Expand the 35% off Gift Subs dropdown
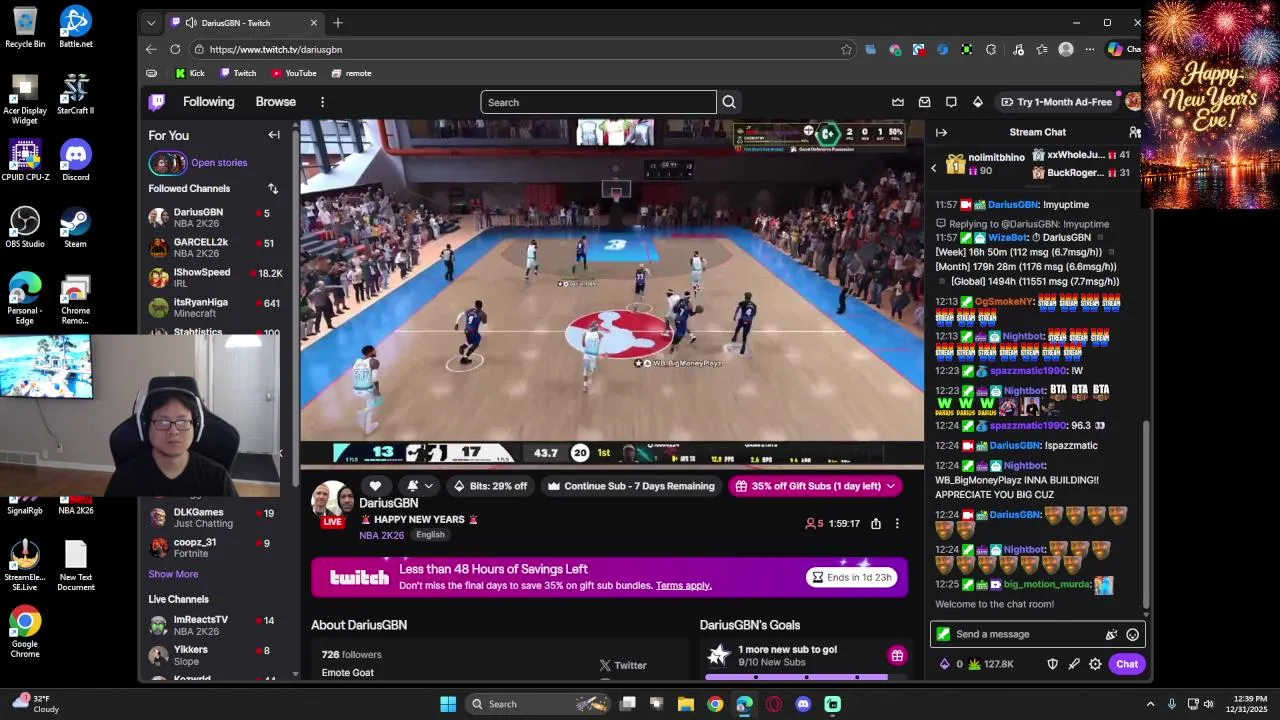The height and width of the screenshot is (720, 1280). click(889, 486)
